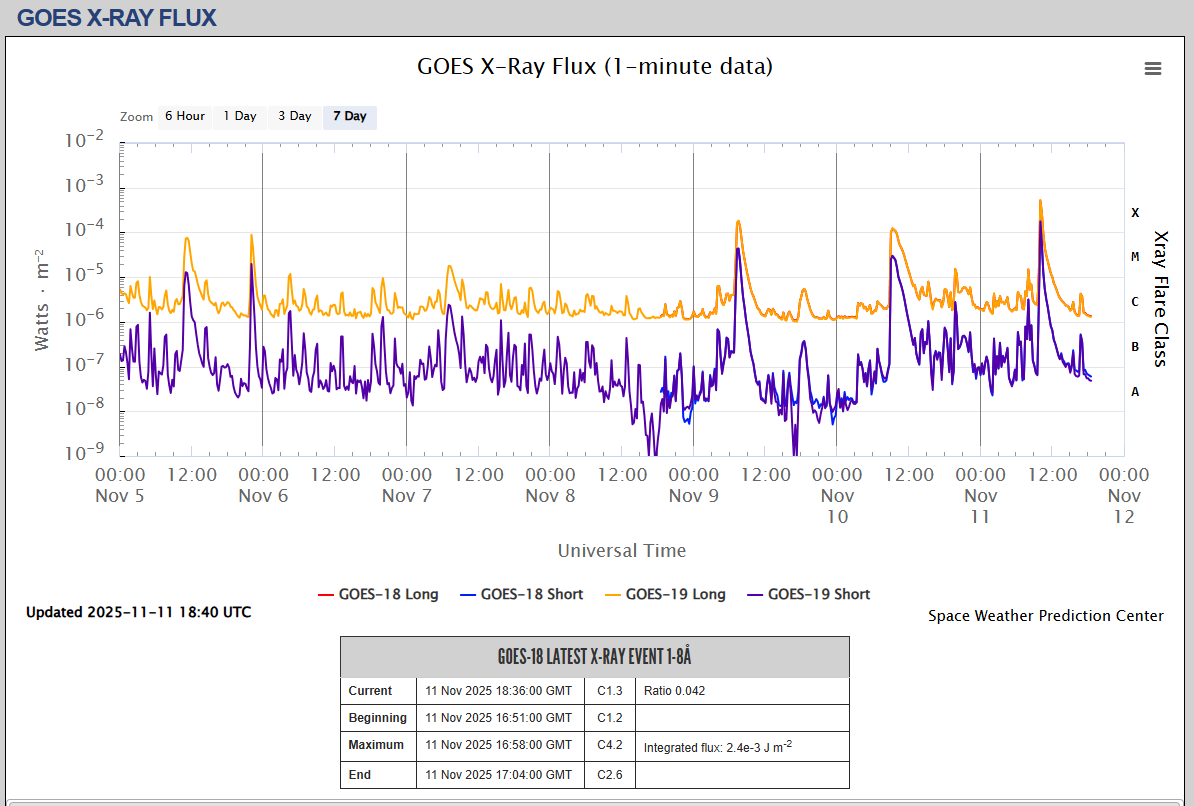Screen dimensions: 1194x806
Task: Select the Maximum row label in event table
Action: pyautogui.click(x=376, y=745)
